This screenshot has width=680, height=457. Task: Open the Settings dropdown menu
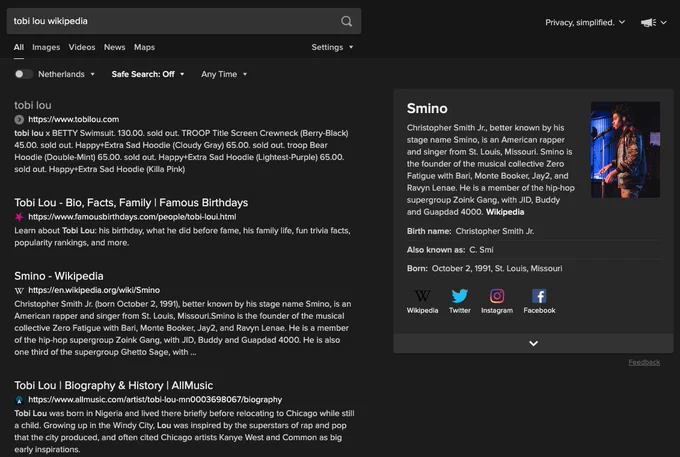pos(332,47)
